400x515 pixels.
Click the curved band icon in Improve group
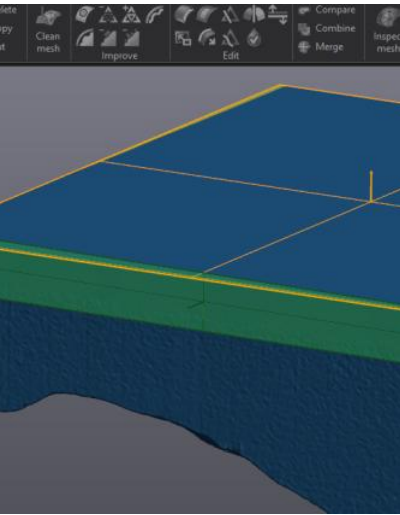coord(154,15)
